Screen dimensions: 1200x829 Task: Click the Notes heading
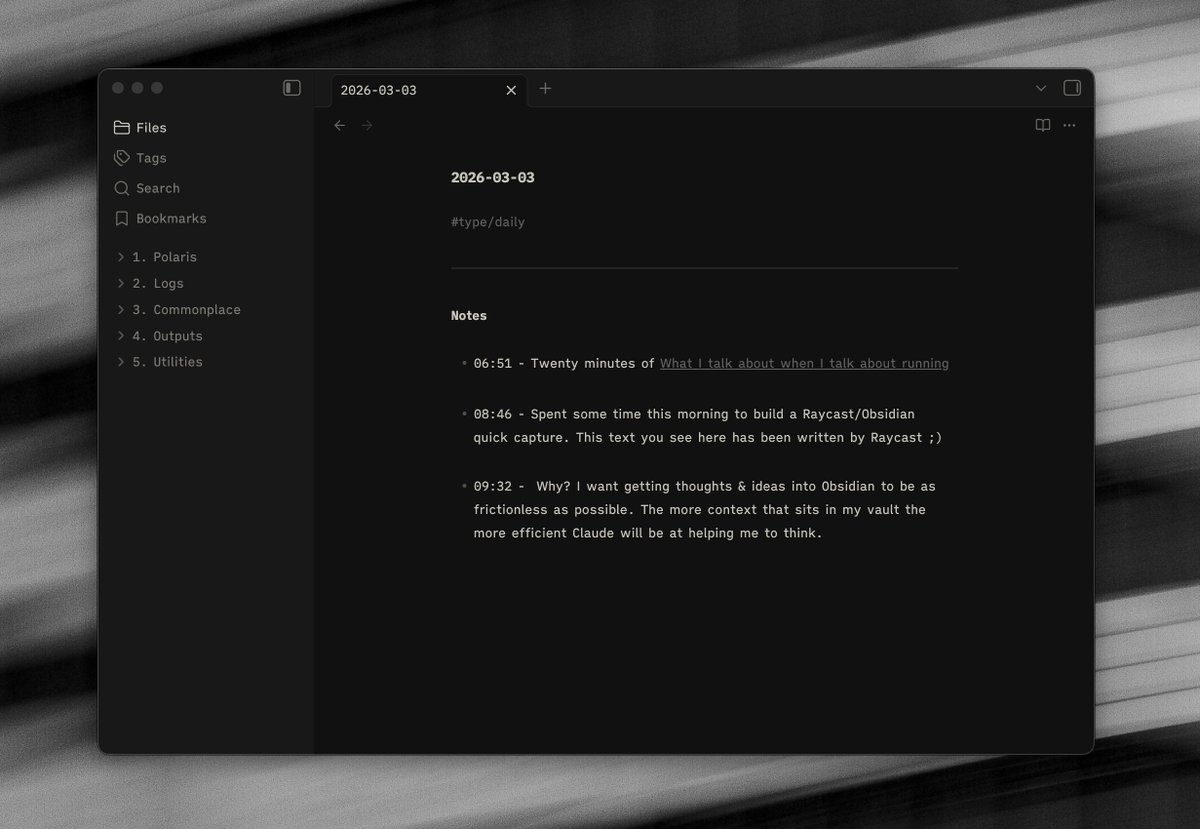point(469,315)
